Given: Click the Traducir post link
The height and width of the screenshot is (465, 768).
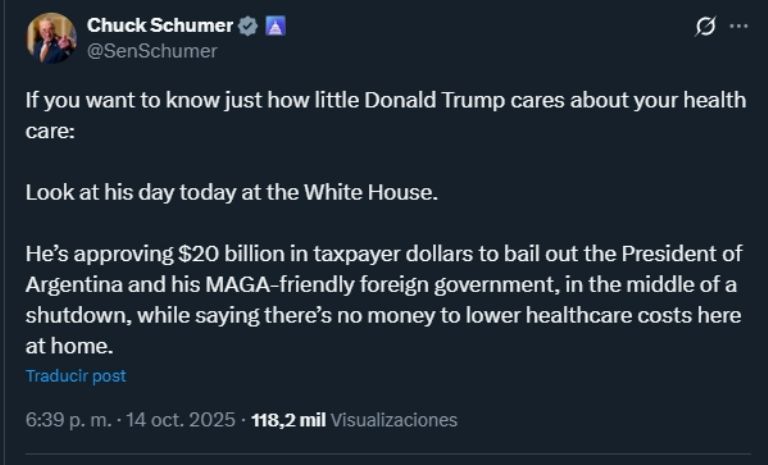Looking at the screenshot, I should point(76,376).
